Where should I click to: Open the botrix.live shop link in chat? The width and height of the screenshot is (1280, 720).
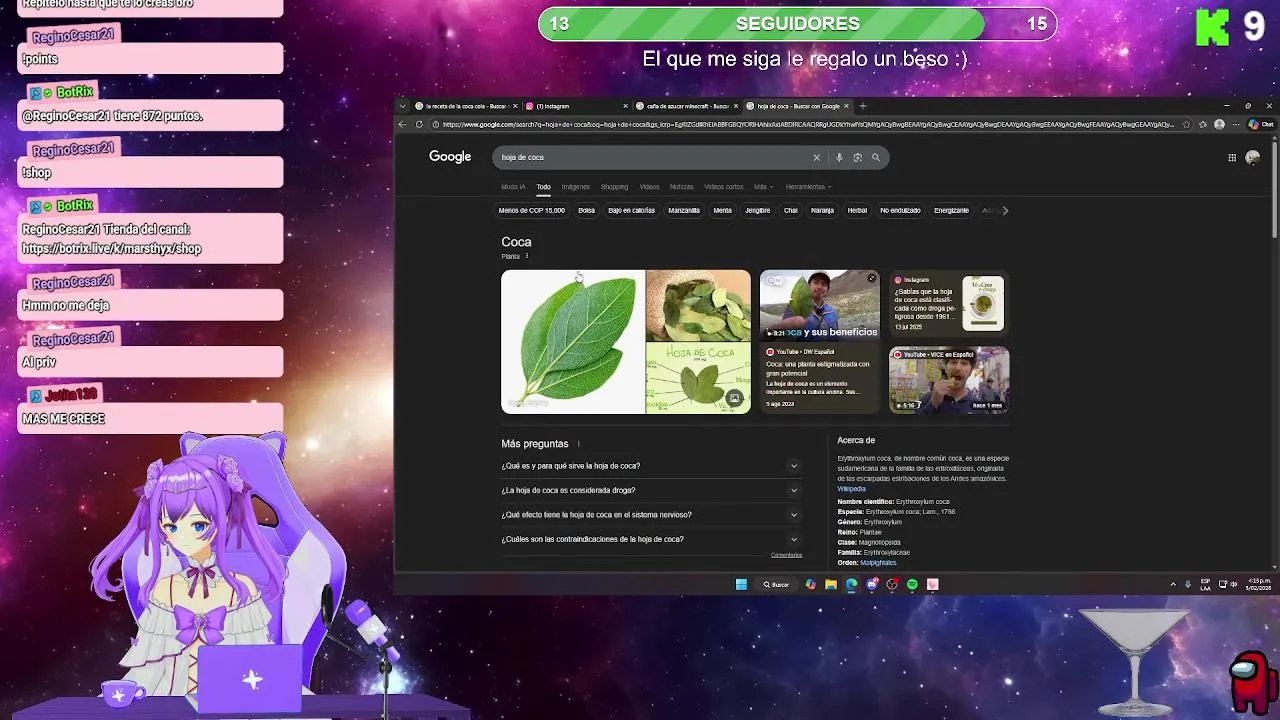(x=111, y=249)
